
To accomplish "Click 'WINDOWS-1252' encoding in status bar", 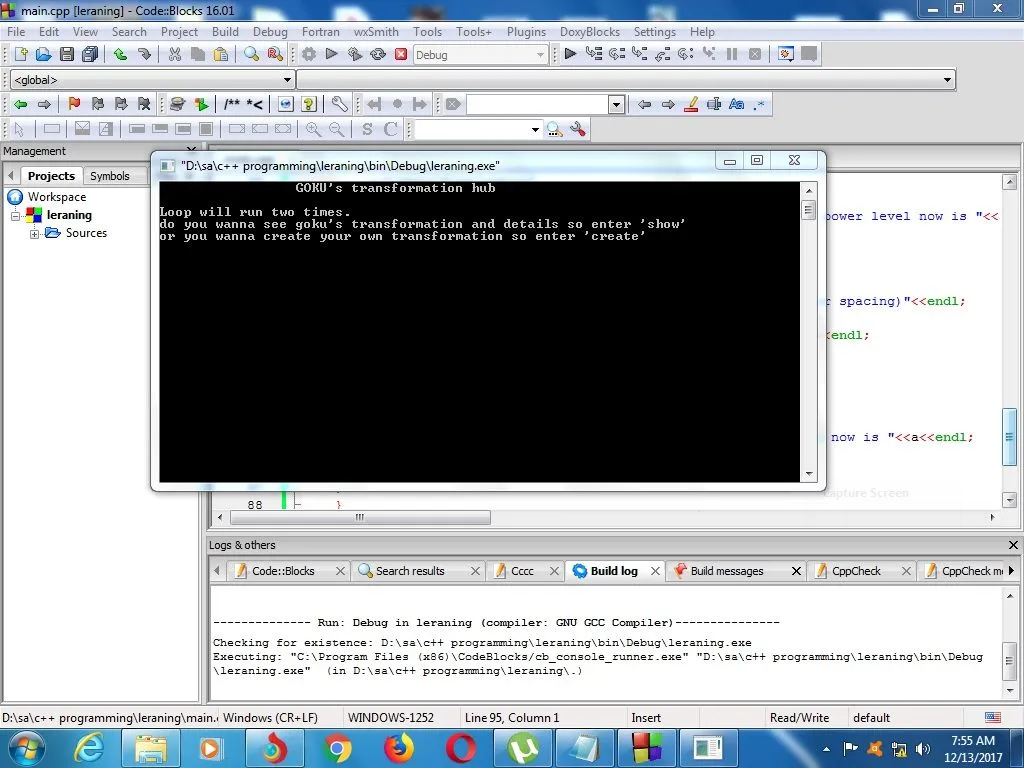I will coord(391,718).
